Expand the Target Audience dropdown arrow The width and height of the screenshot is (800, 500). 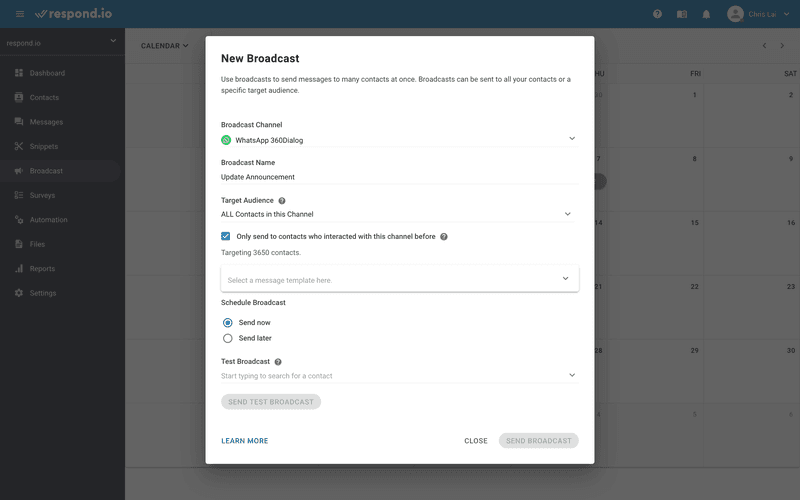567,214
